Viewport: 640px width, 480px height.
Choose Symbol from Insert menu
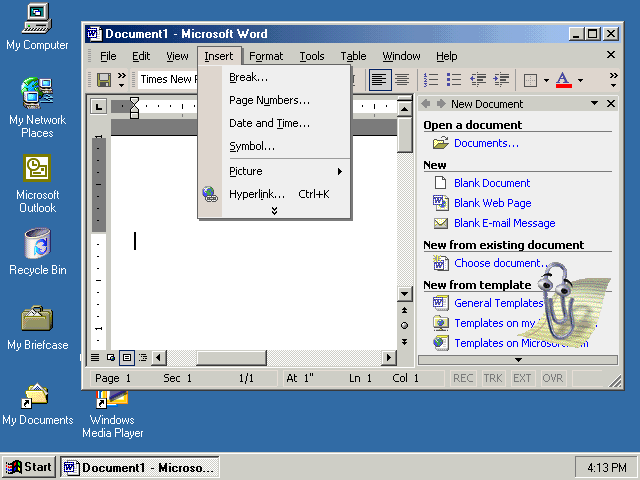(274, 146)
